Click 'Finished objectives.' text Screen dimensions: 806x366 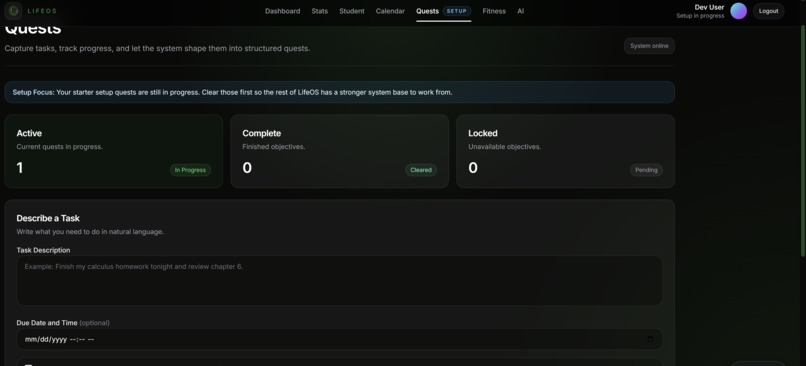(x=273, y=147)
